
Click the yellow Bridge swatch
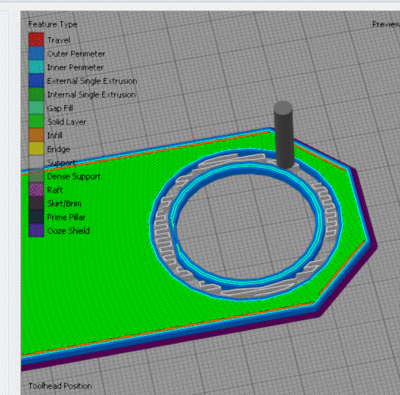[x=36, y=149]
